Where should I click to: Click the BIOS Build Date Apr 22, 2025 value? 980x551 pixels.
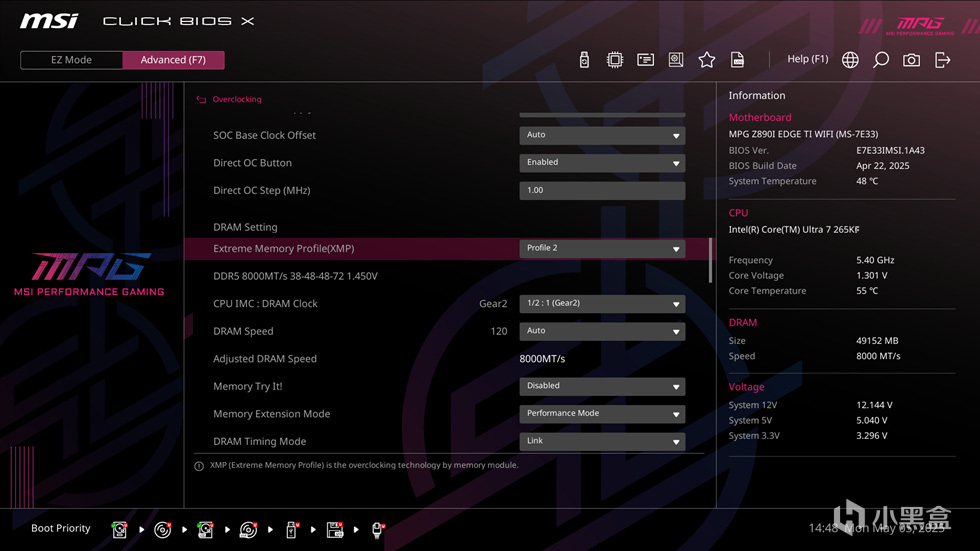[x=882, y=166]
